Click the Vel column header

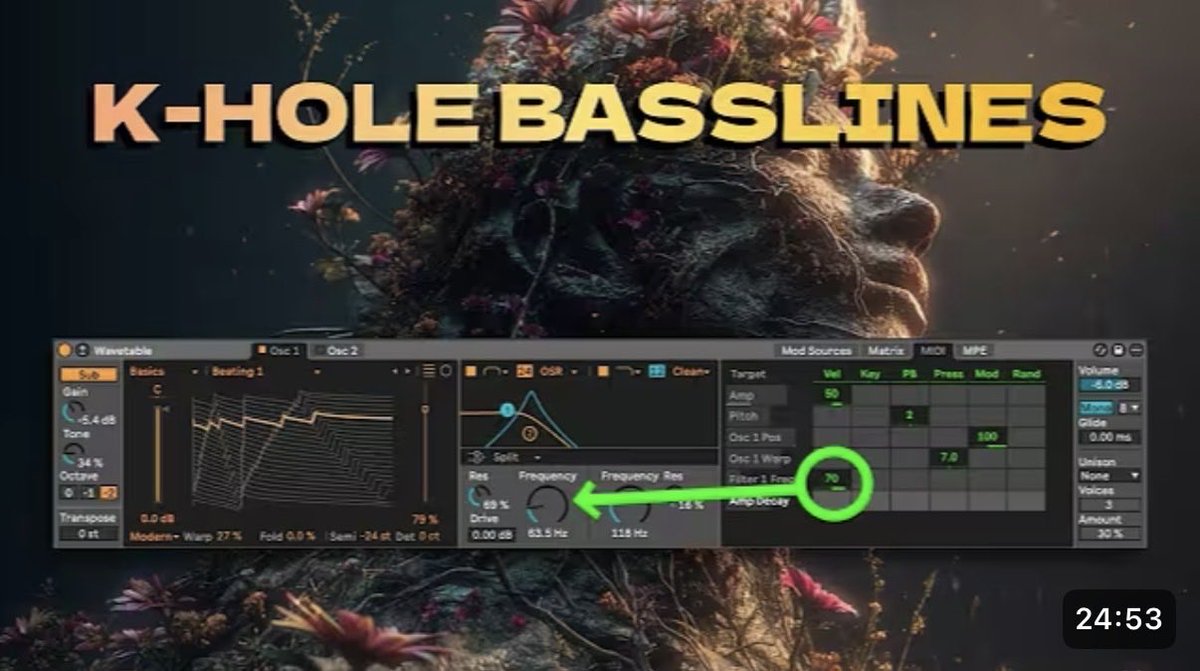(832, 374)
